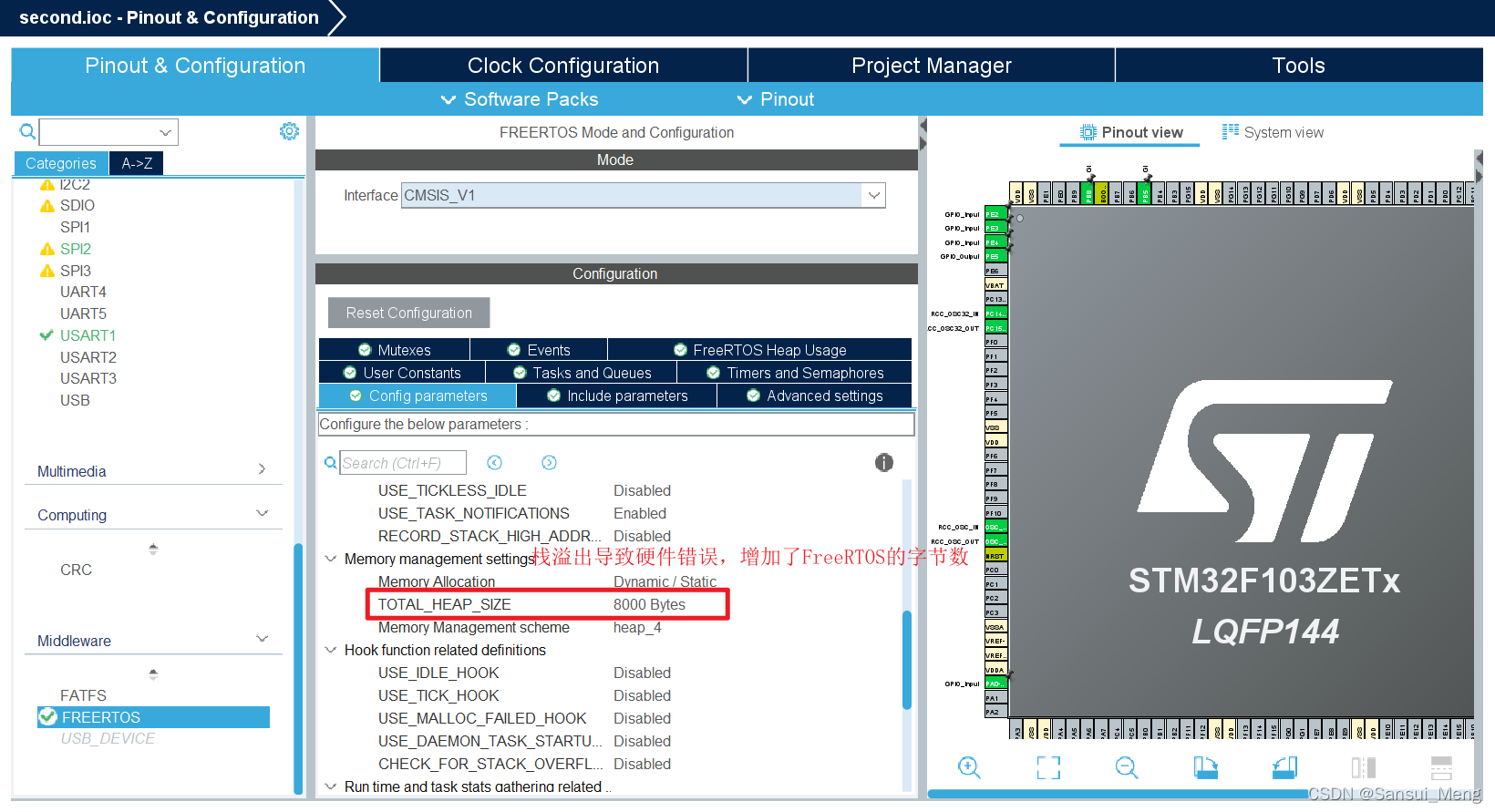
Task: Expand the Pinout menu
Action: point(775,99)
